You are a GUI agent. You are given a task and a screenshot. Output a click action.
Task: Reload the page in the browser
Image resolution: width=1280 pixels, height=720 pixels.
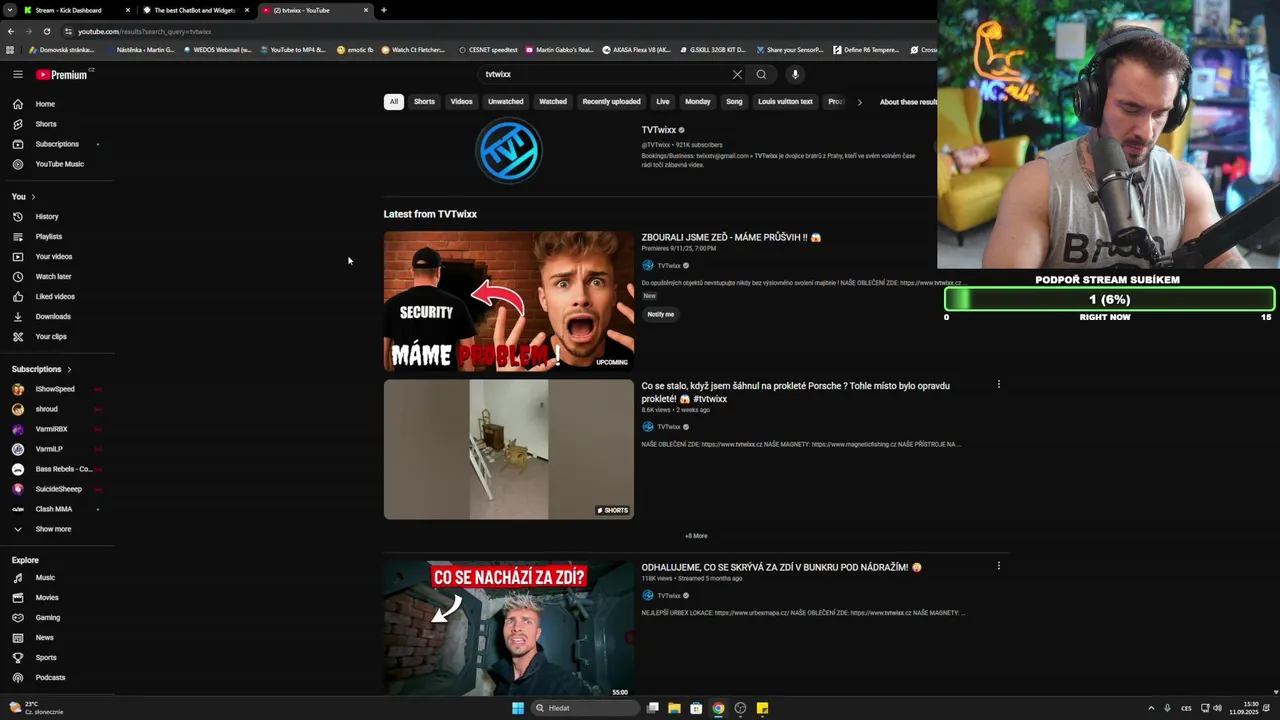pyautogui.click(x=46, y=31)
